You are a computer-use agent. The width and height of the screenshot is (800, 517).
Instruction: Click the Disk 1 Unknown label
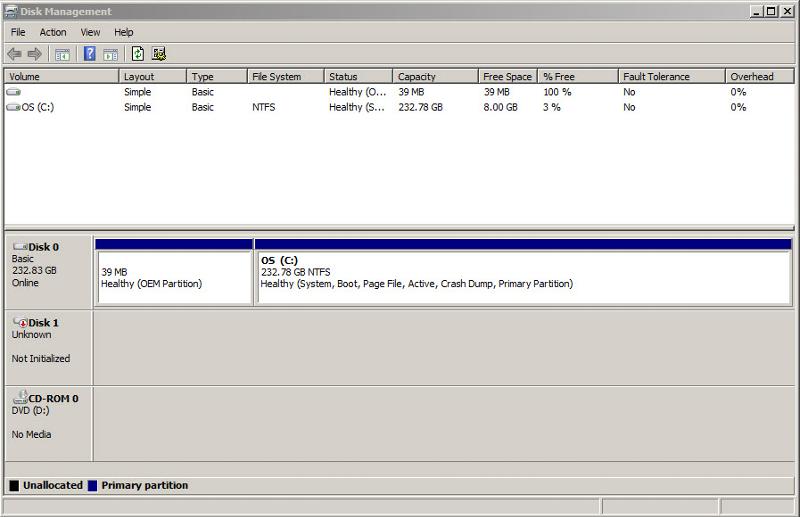coord(32,335)
